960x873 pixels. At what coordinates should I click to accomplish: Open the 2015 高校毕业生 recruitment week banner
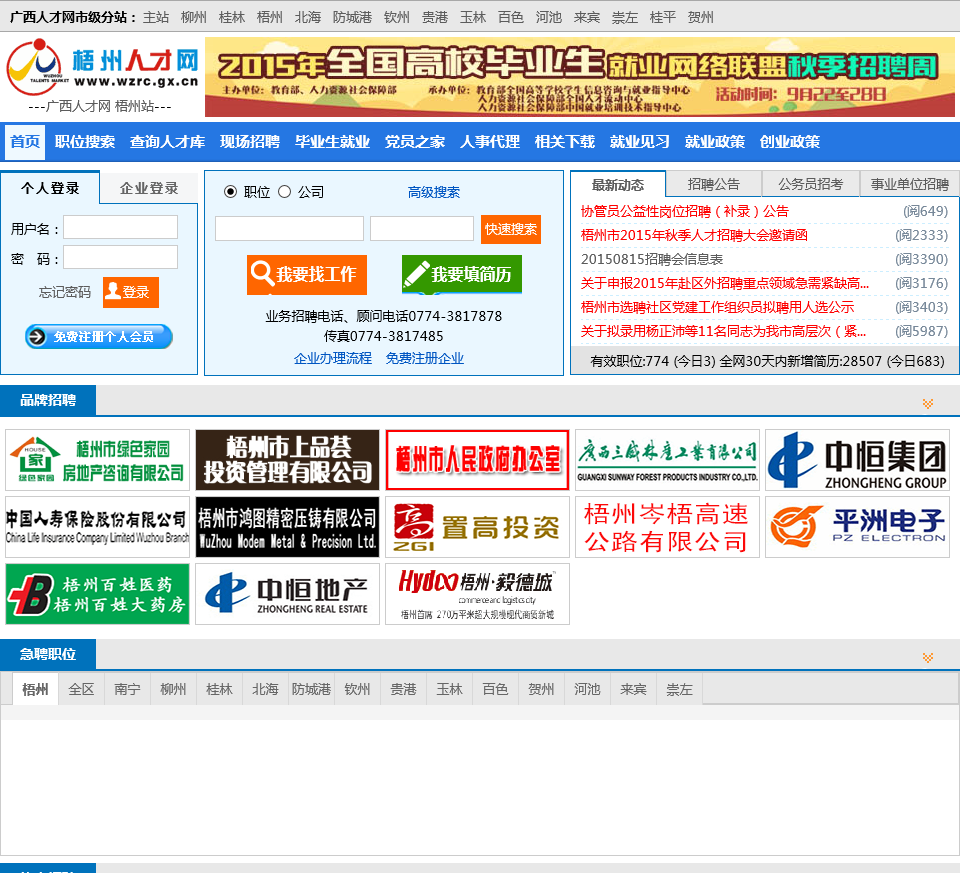[x=579, y=77]
